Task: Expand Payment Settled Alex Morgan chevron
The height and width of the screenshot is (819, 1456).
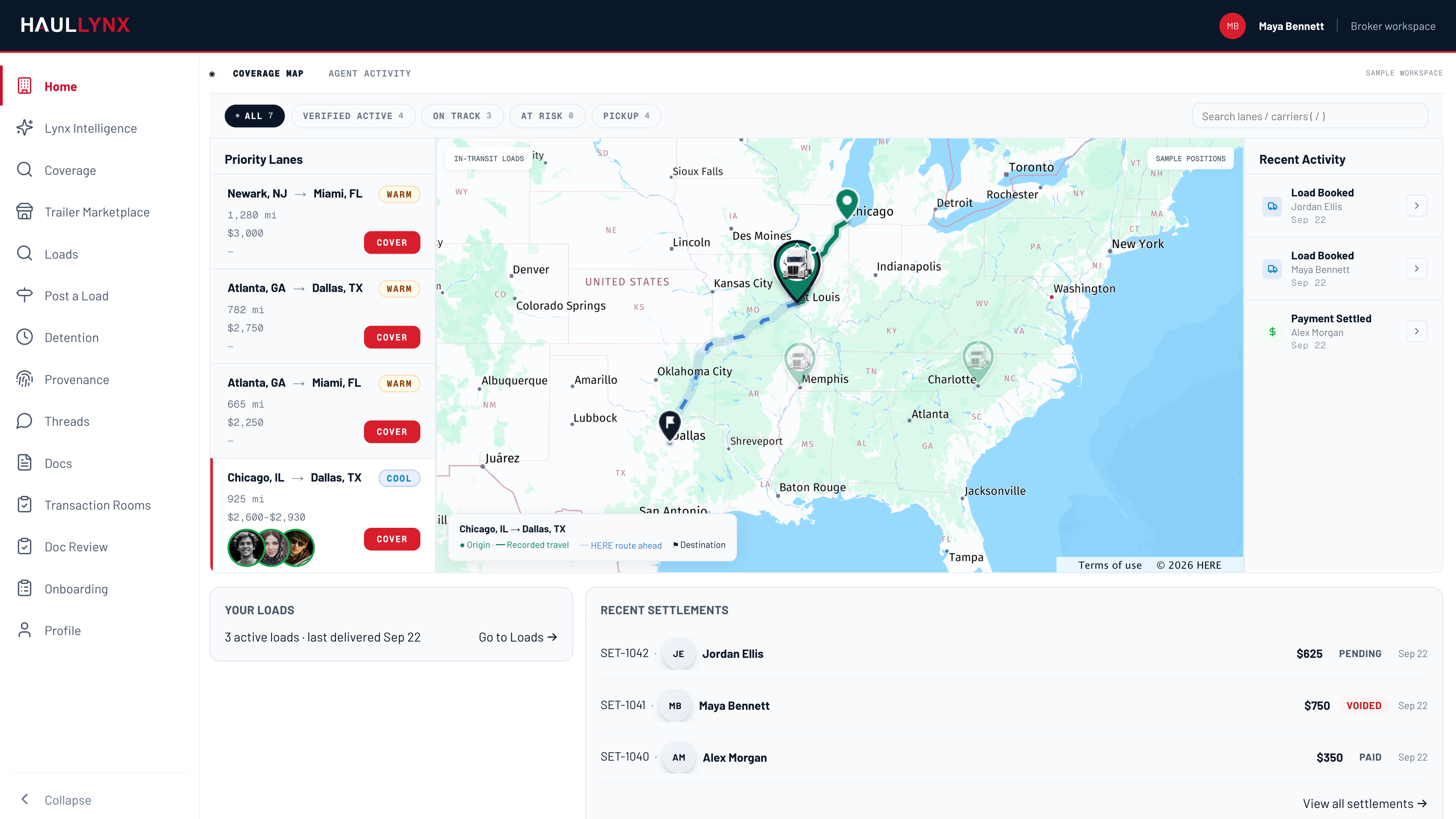Action: tap(1417, 331)
